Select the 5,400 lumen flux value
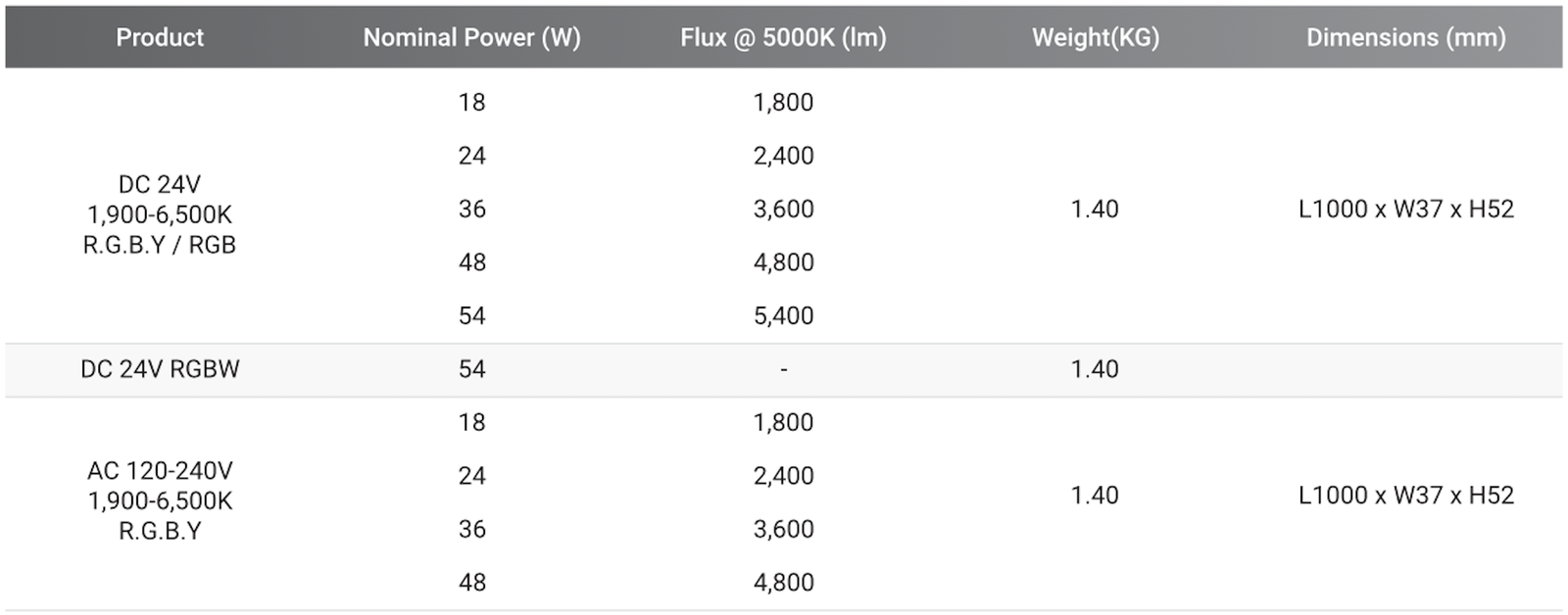The height and width of the screenshot is (615, 1568). [783, 315]
